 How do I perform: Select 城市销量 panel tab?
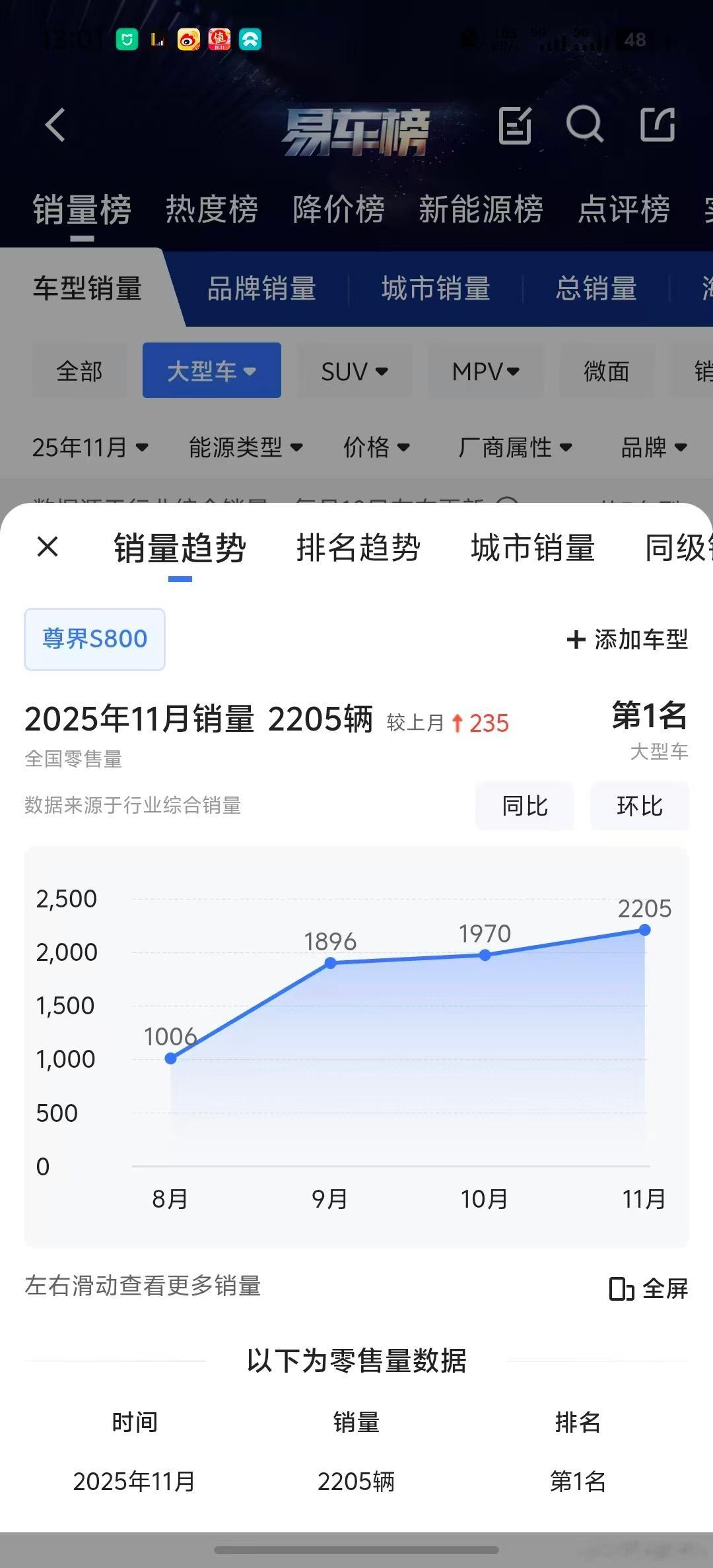pos(533,548)
